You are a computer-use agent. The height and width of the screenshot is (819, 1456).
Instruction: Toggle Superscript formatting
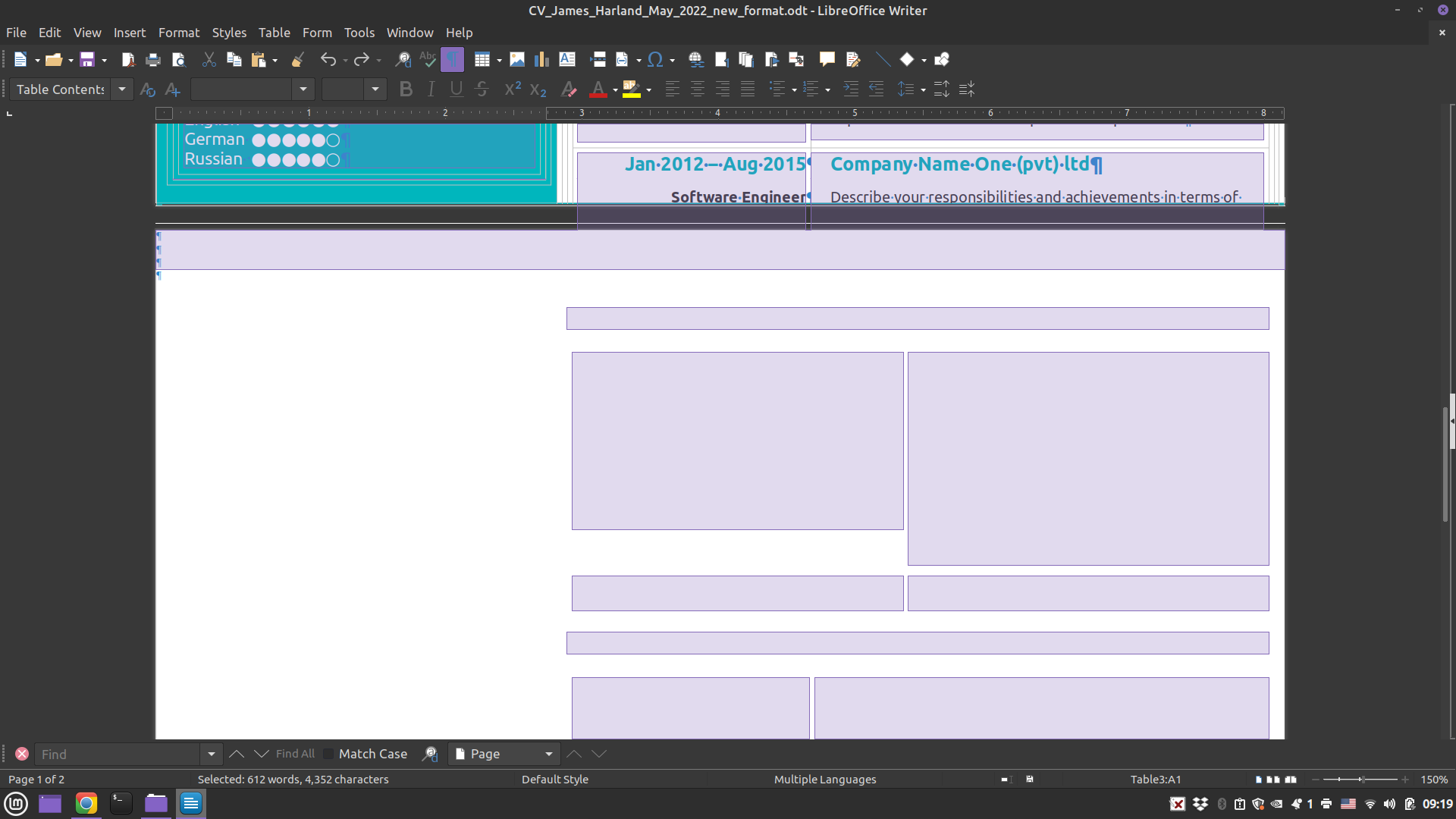513,89
